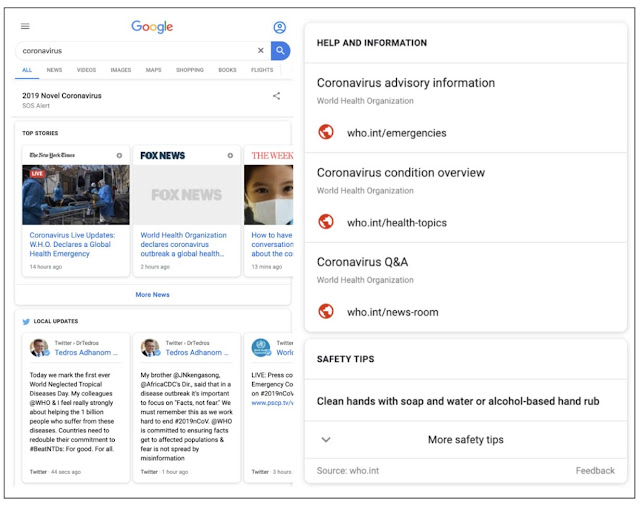Click the Google logo
The image size is (640, 505).
(152, 27)
